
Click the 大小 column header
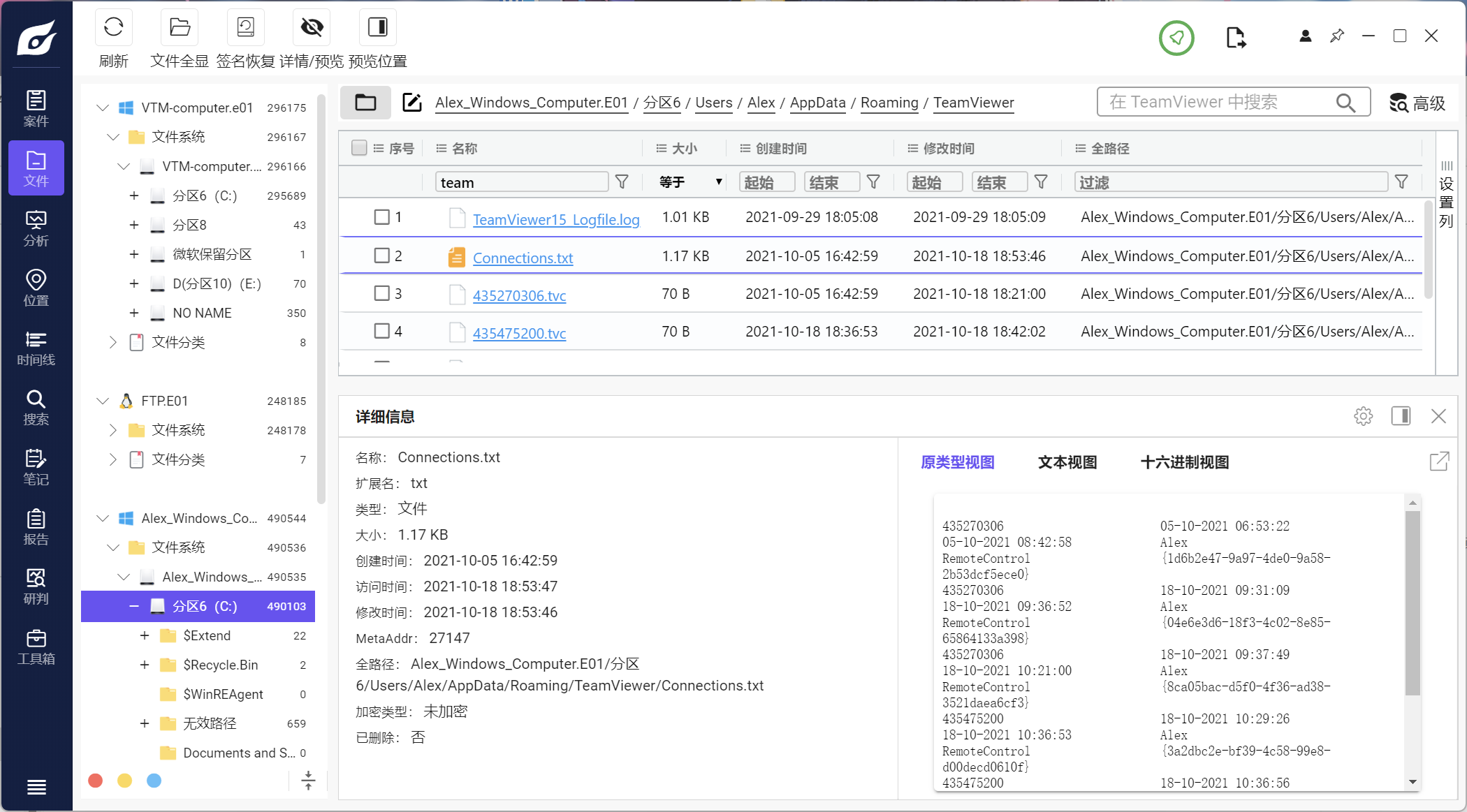[685, 149]
